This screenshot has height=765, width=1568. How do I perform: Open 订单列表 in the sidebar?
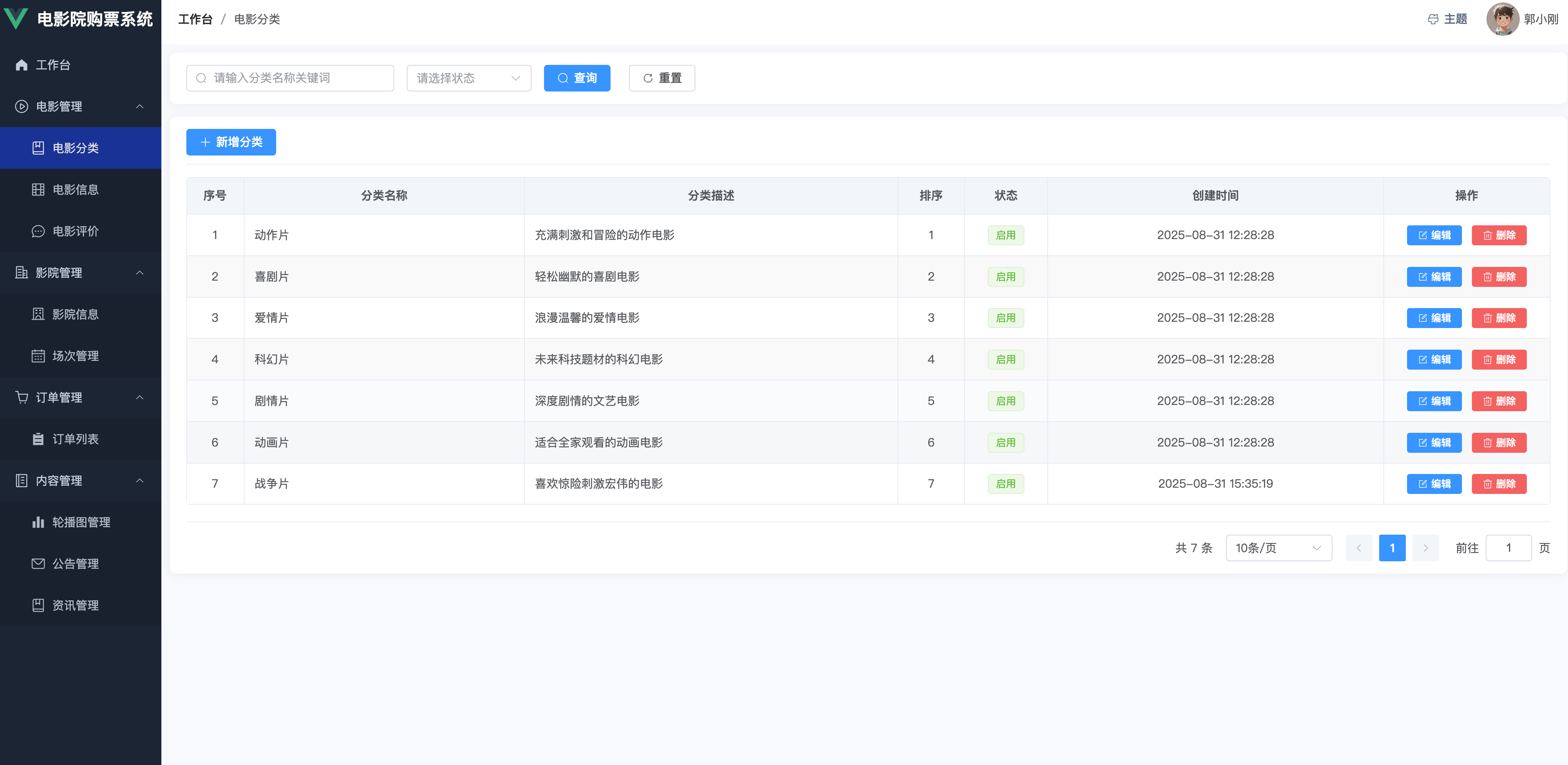tap(75, 439)
